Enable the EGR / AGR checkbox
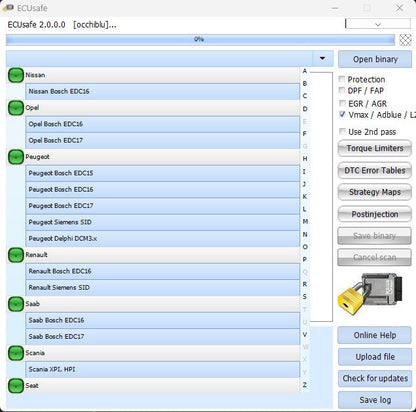This screenshot has height=412, width=416. pyautogui.click(x=342, y=103)
